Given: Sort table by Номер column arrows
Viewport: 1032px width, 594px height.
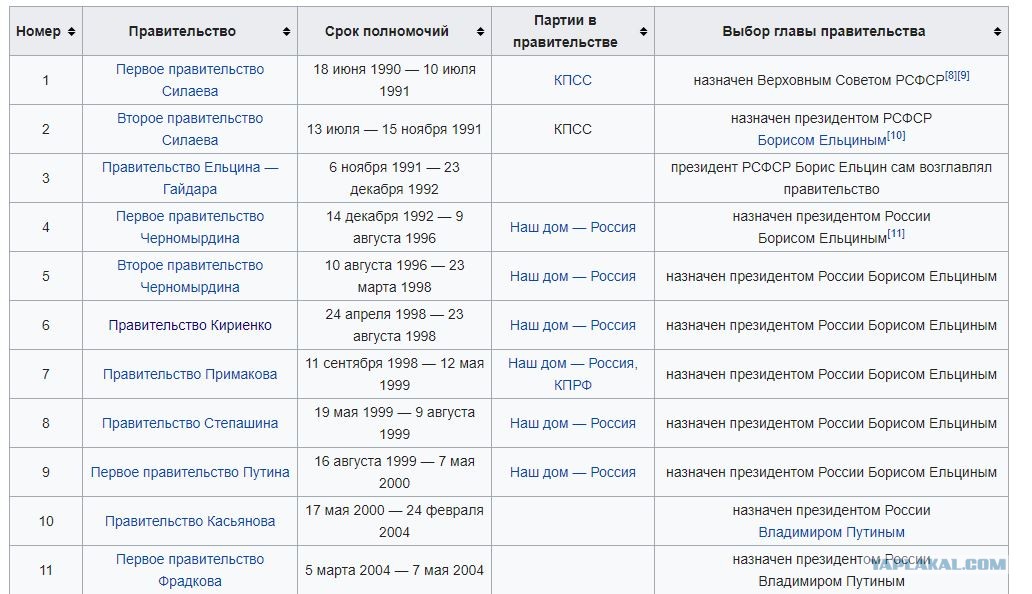Looking at the screenshot, I should tap(71, 32).
